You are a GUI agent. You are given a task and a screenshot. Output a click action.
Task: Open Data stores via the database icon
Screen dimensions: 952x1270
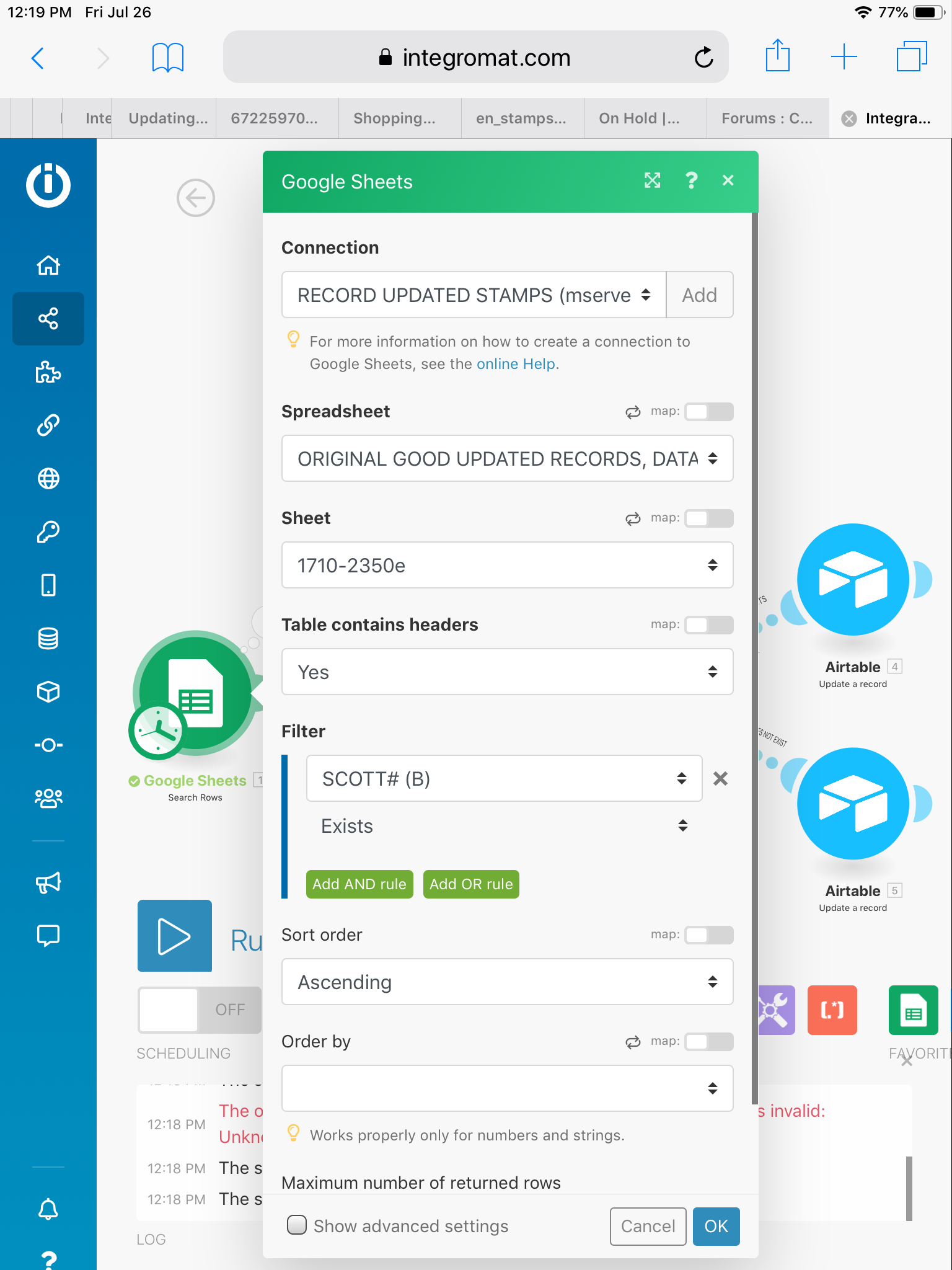[x=48, y=638]
